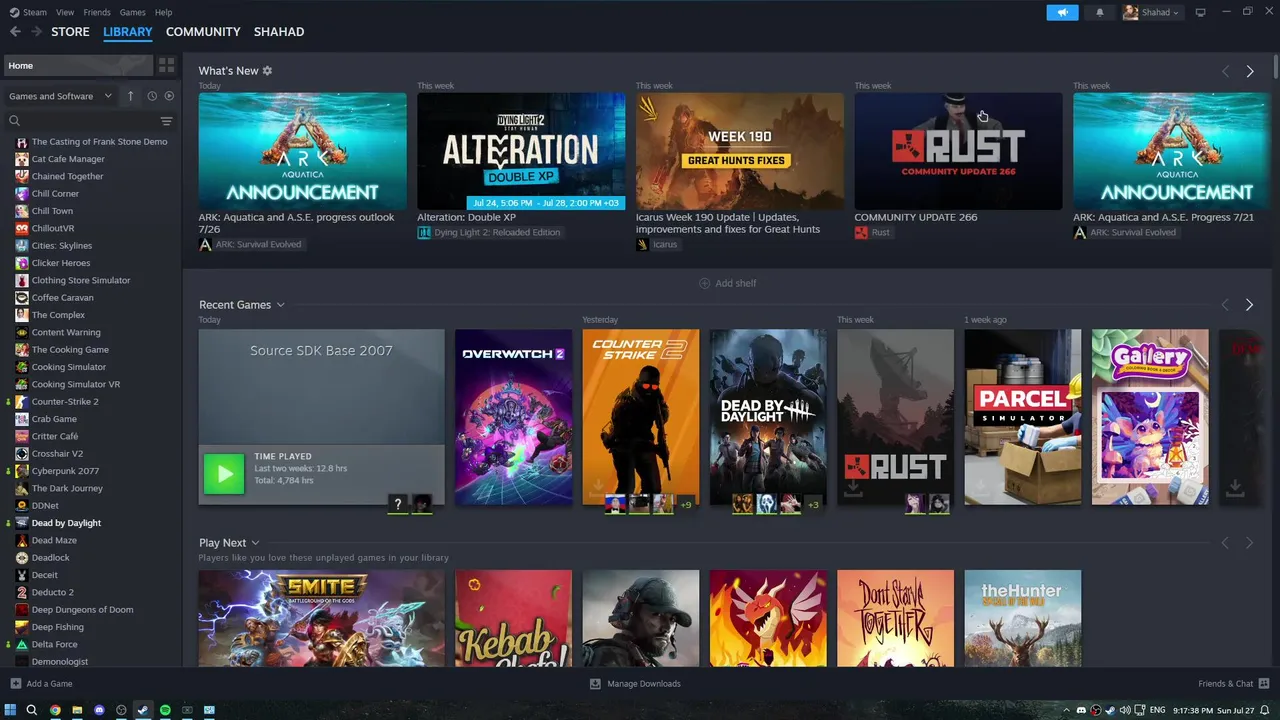Open Chrome from the taskbar
Image resolution: width=1280 pixels, height=720 pixels.
(55, 710)
